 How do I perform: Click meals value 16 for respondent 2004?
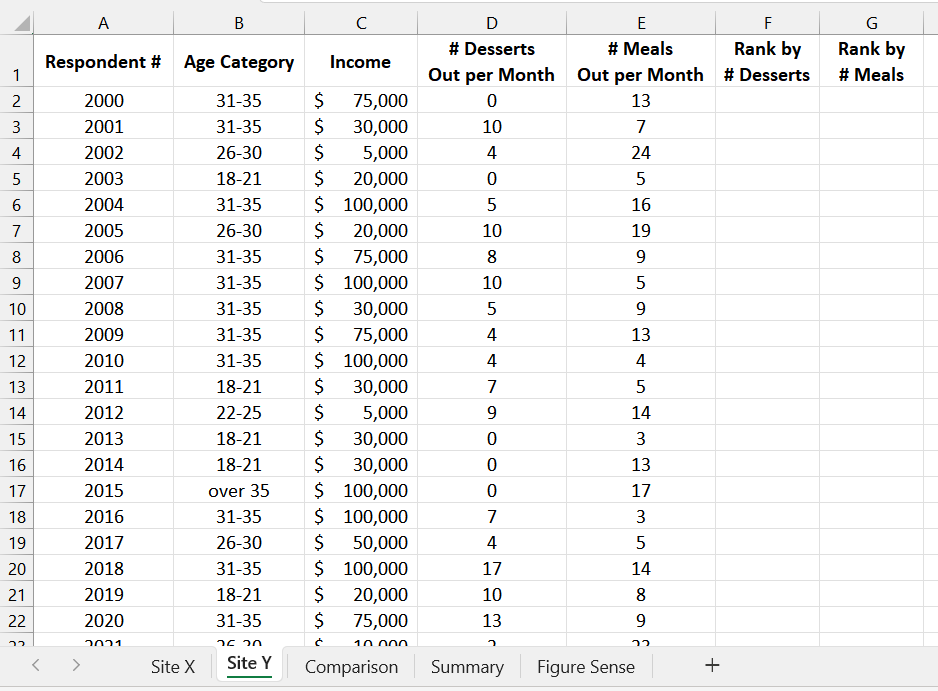tap(641, 205)
